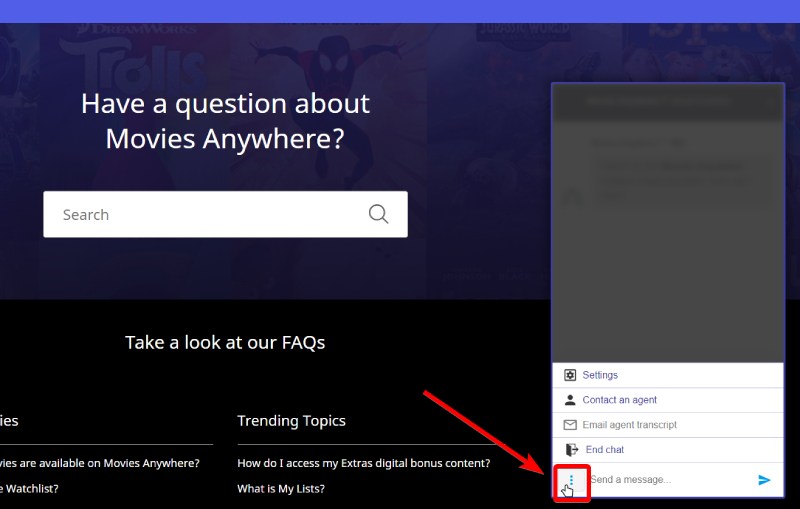Click the Have a question about heading

(x=225, y=121)
